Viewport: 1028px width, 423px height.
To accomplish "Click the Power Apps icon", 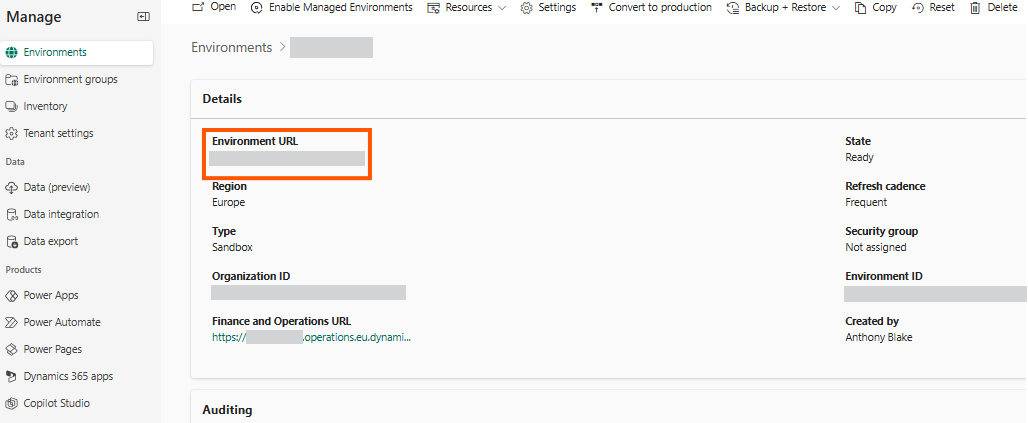I will [x=11, y=296].
